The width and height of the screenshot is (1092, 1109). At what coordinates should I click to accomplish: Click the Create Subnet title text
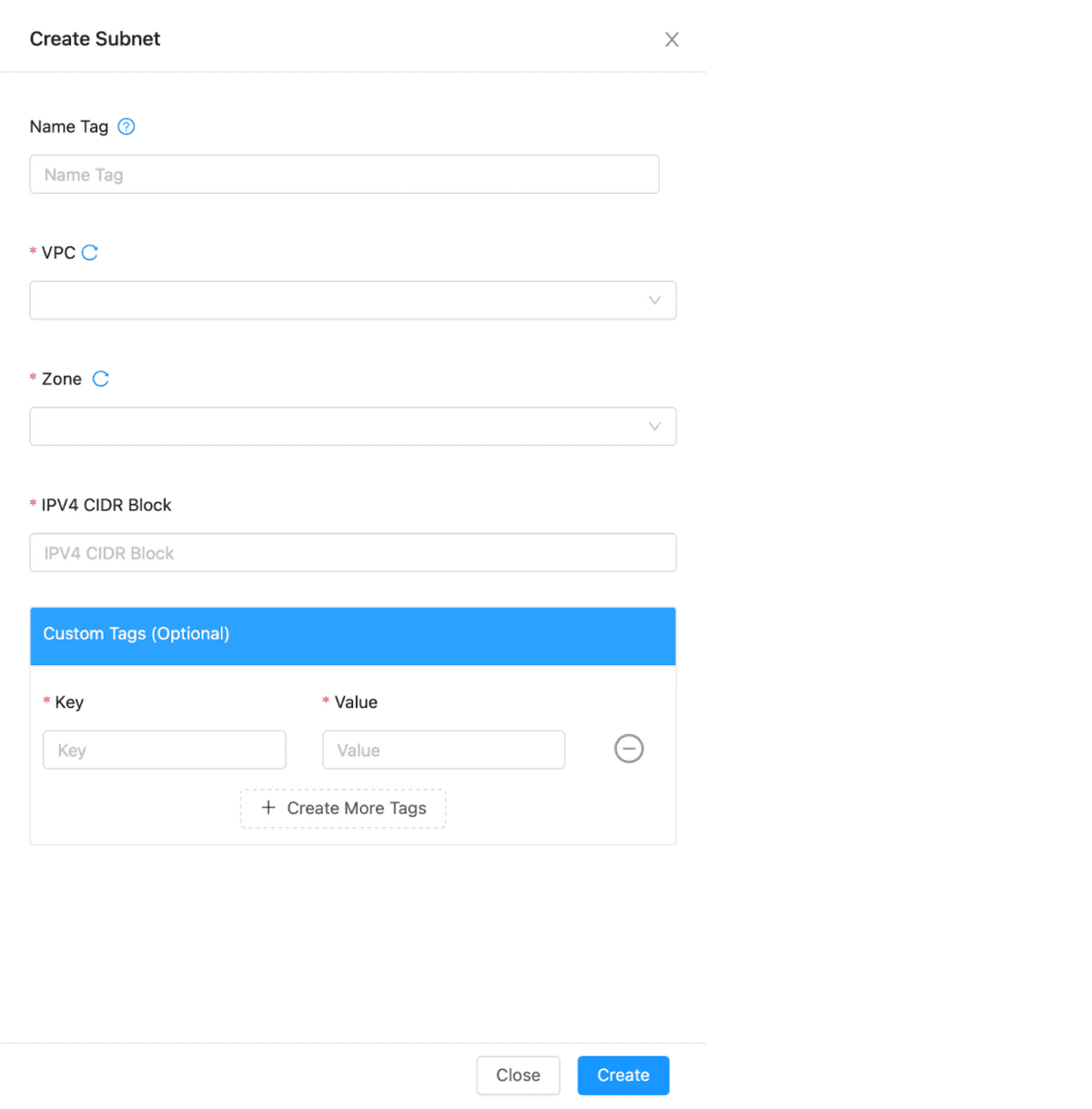(x=95, y=39)
